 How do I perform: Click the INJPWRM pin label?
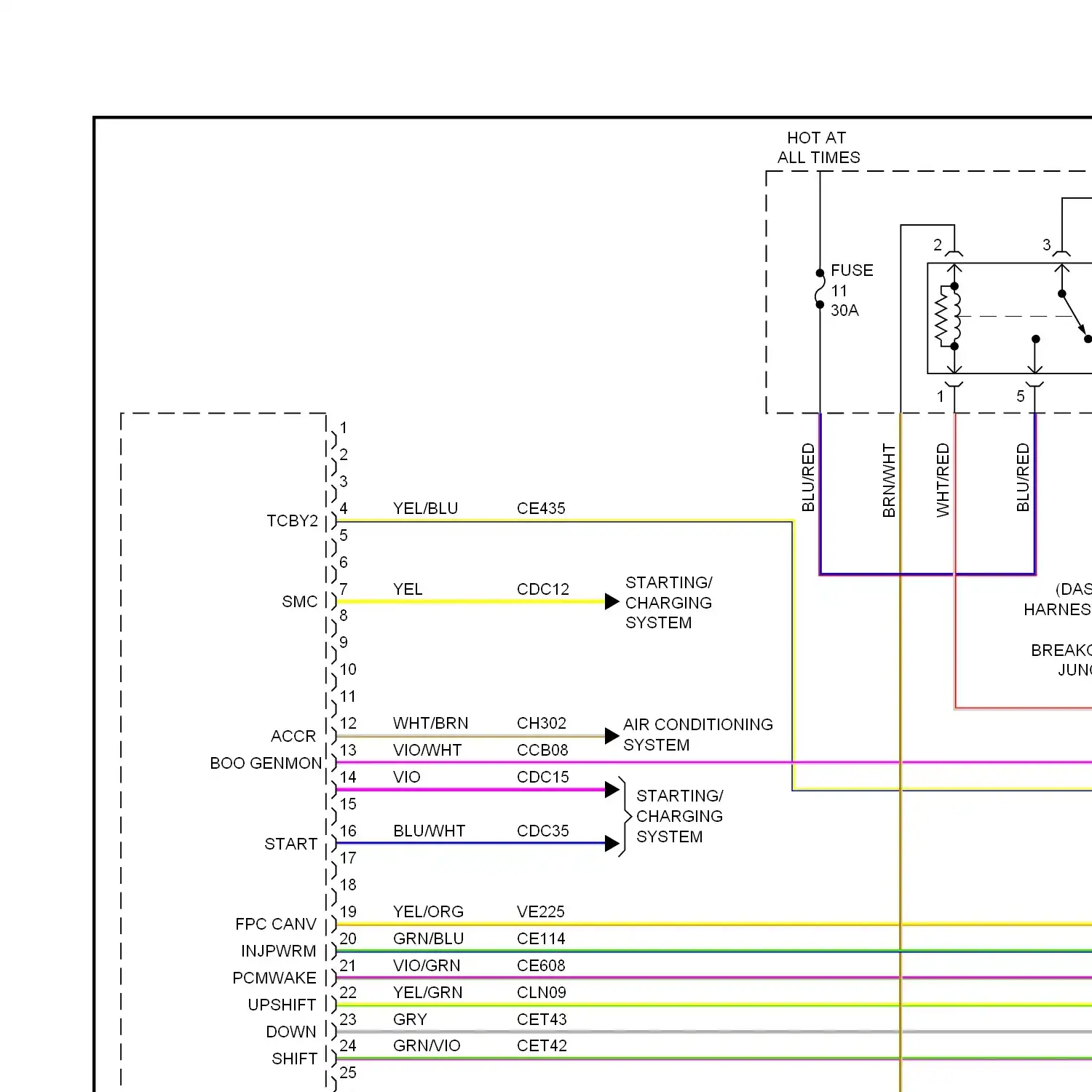279,951
